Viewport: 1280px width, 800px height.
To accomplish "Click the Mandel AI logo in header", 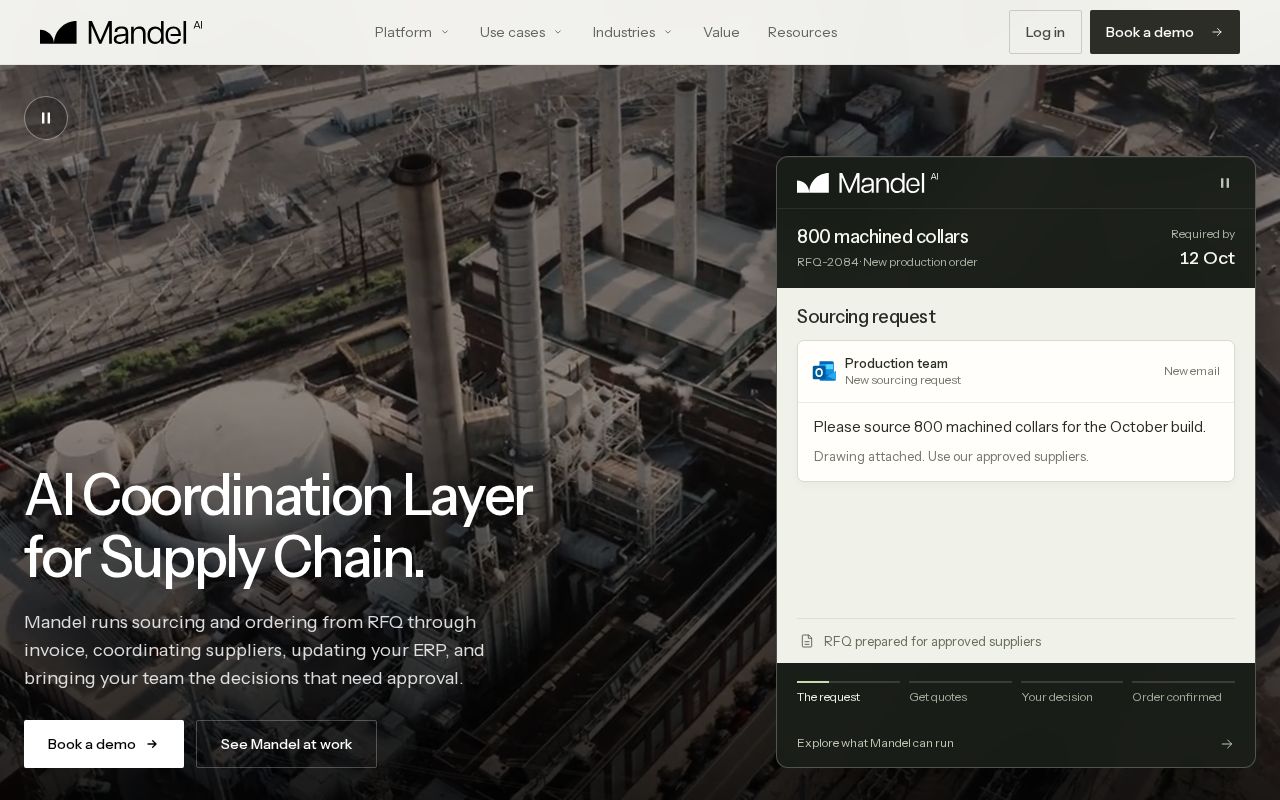I will (x=121, y=32).
